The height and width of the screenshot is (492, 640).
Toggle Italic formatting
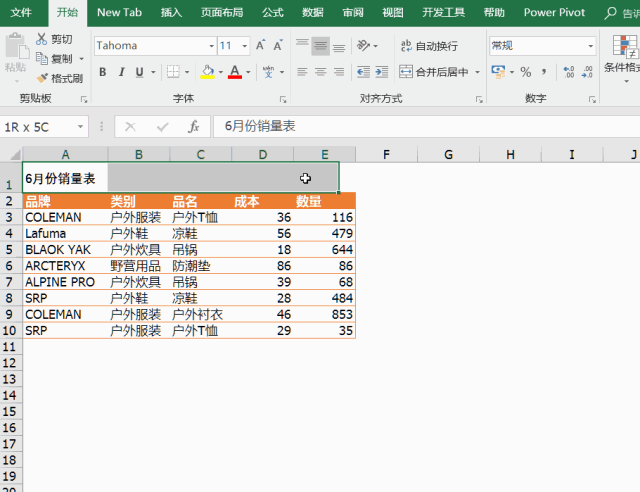pyautogui.click(x=121, y=73)
